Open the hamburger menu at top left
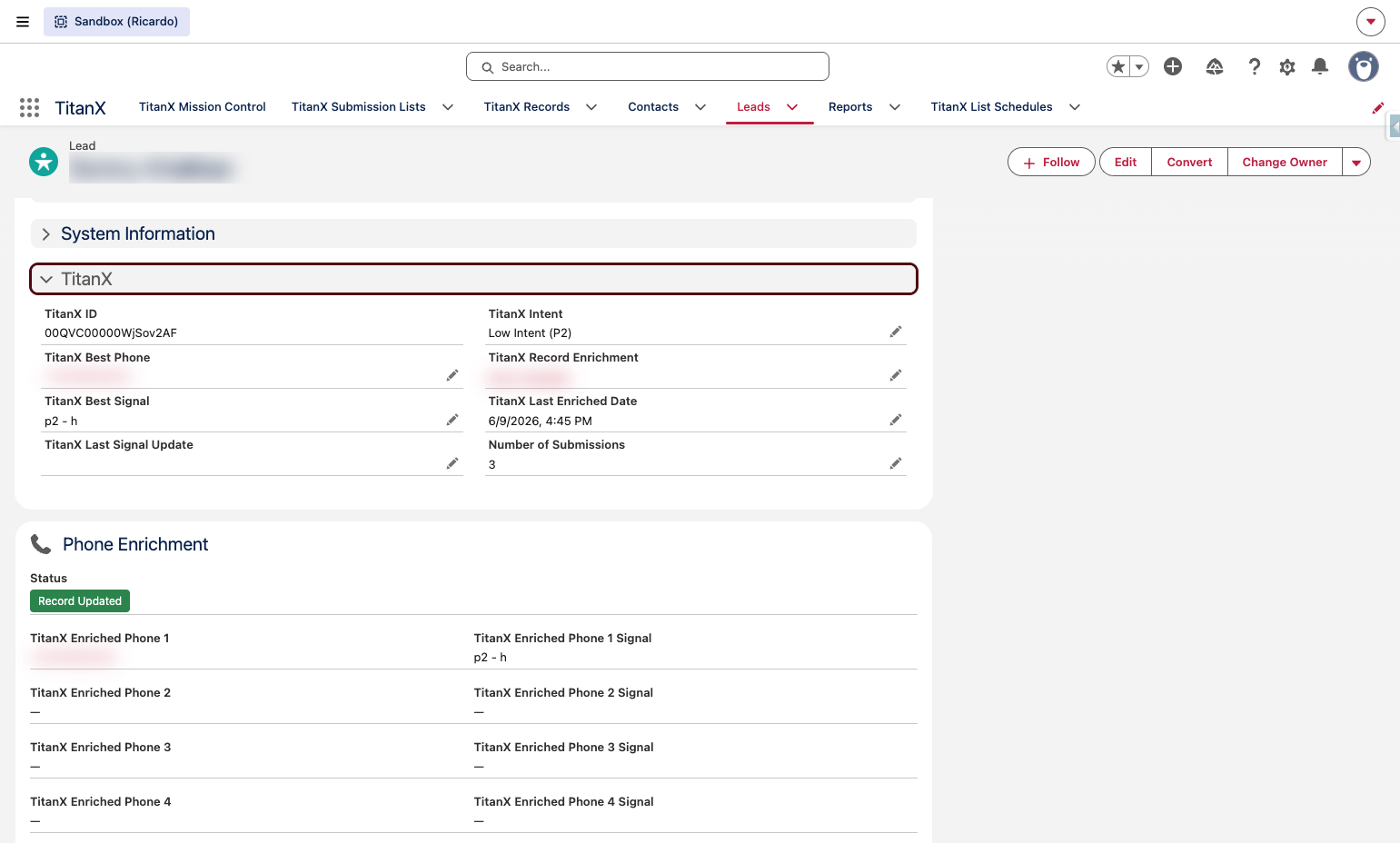 [23, 22]
